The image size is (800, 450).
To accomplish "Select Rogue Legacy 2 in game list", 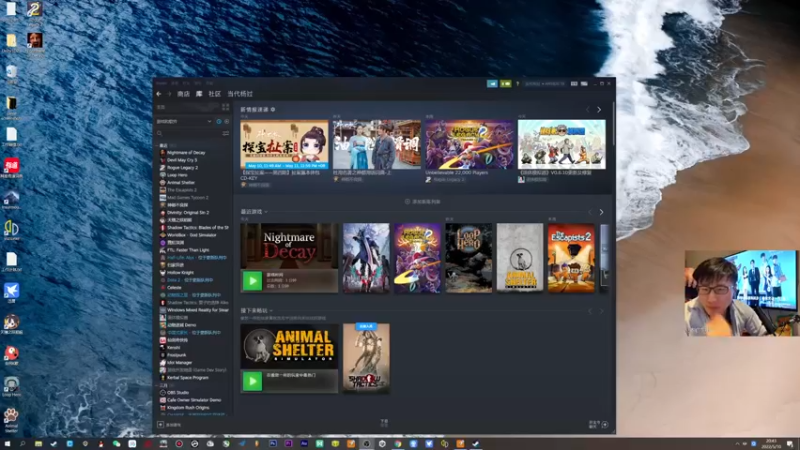I will [183, 167].
